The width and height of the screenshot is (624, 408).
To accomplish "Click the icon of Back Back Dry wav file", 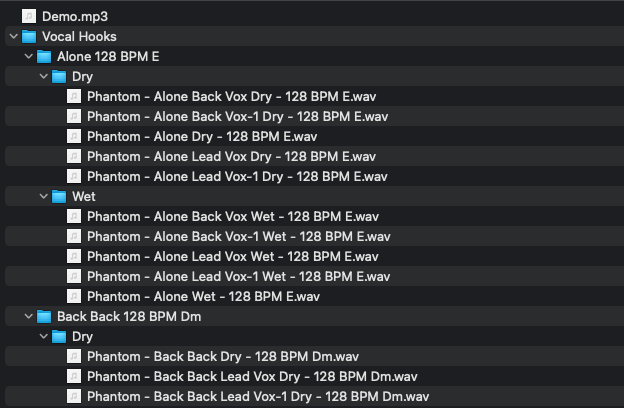I will click(x=75, y=356).
